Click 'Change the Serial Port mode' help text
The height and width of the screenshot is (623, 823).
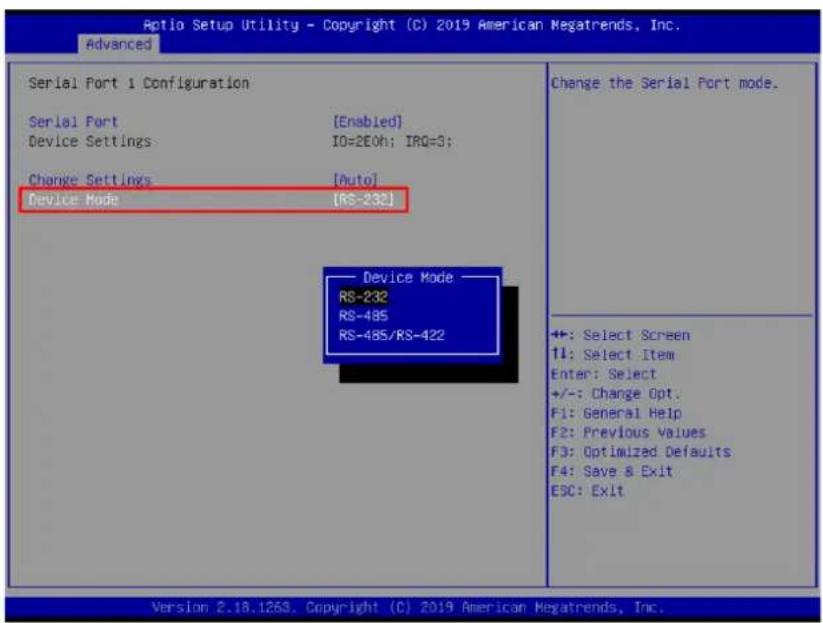coord(664,83)
